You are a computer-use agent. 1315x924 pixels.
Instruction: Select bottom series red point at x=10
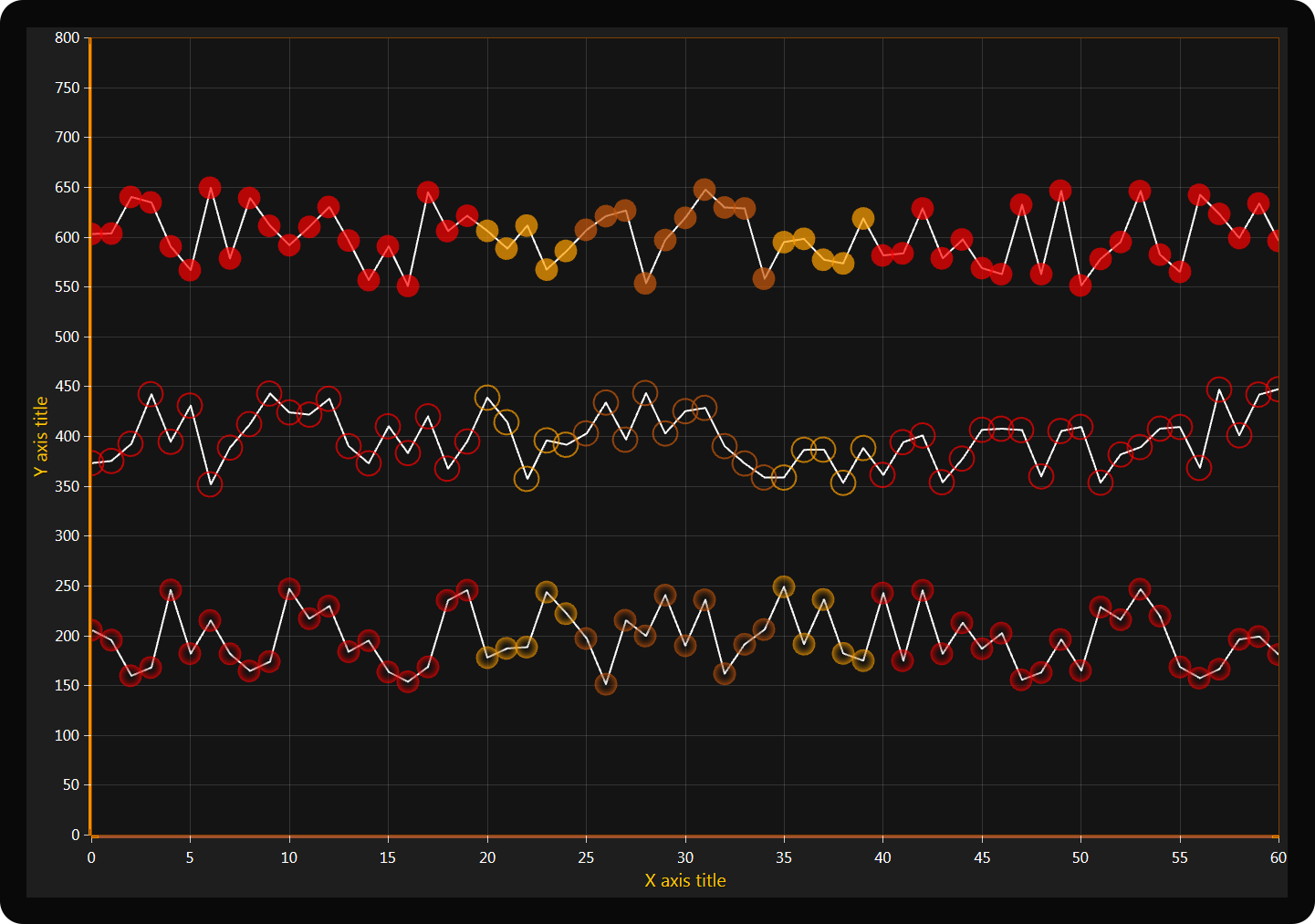pyautogui.click(x=289, y=589)
